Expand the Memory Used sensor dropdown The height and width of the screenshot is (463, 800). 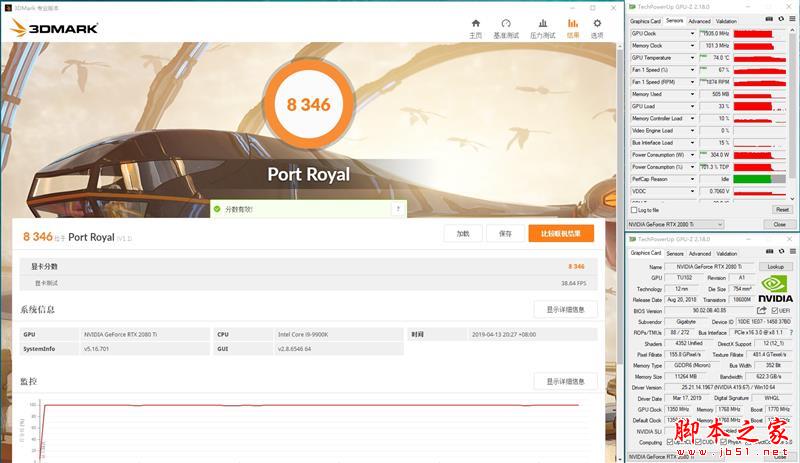tap(692, 94)
